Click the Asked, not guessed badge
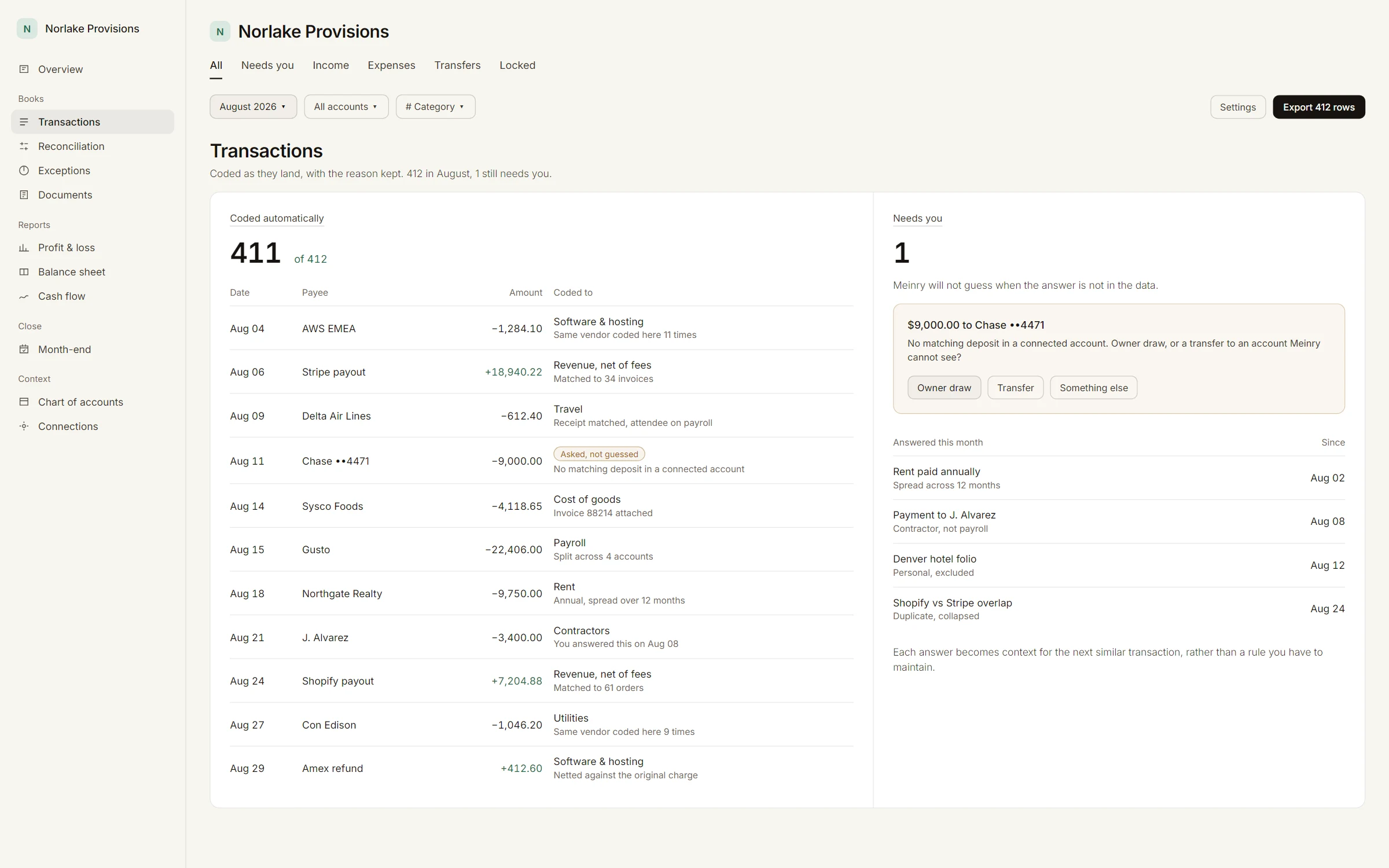1389x868 pixels. 599,454
